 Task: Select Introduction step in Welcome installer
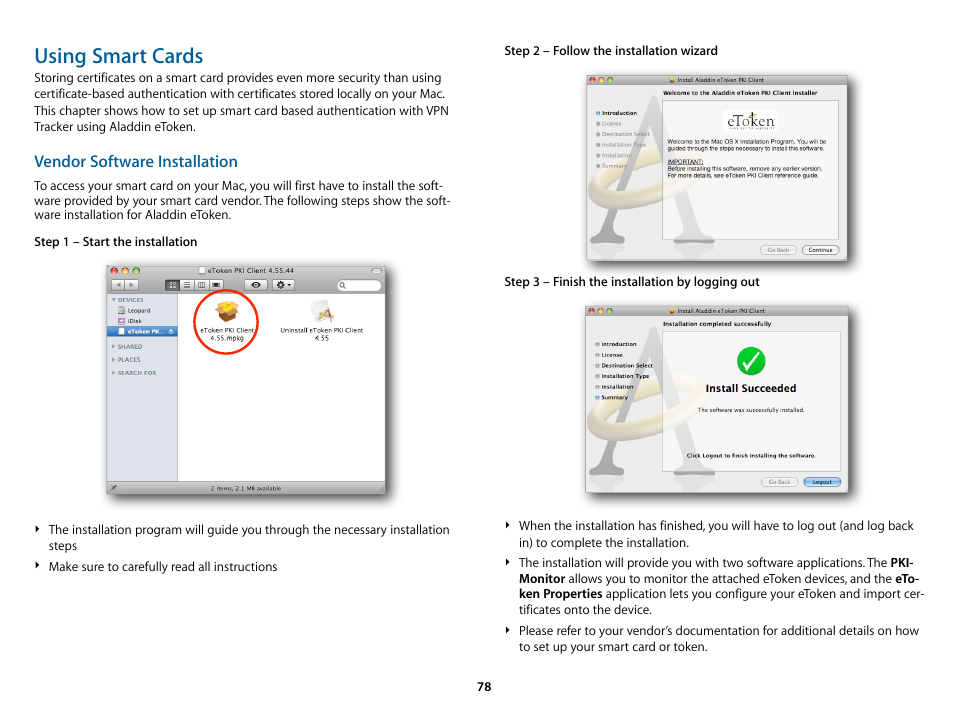pos(616,113)
